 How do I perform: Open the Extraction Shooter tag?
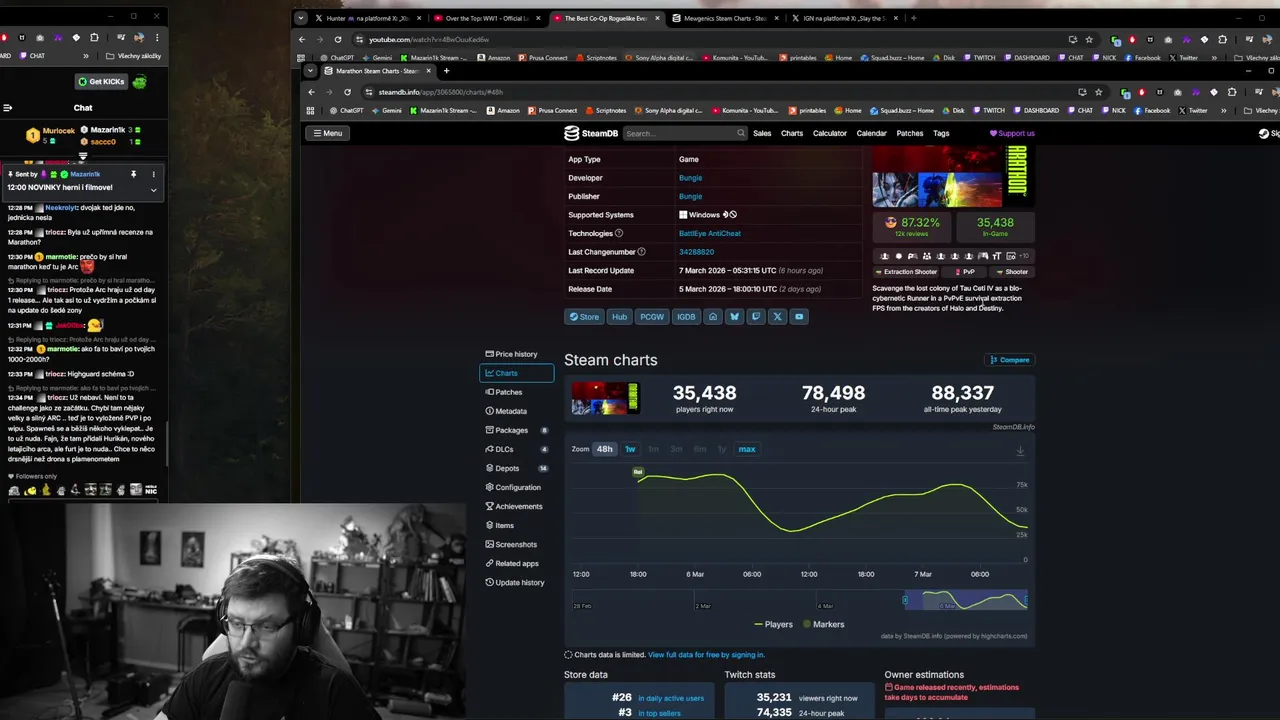[907, 272]
